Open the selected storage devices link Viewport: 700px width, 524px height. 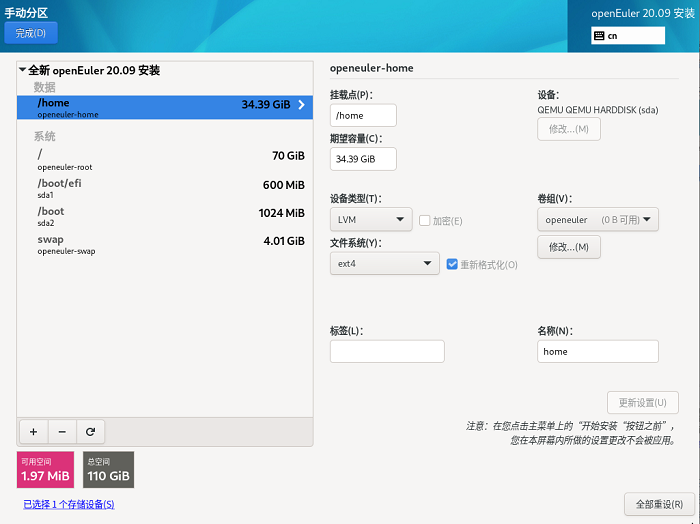[x=69, y=504]
